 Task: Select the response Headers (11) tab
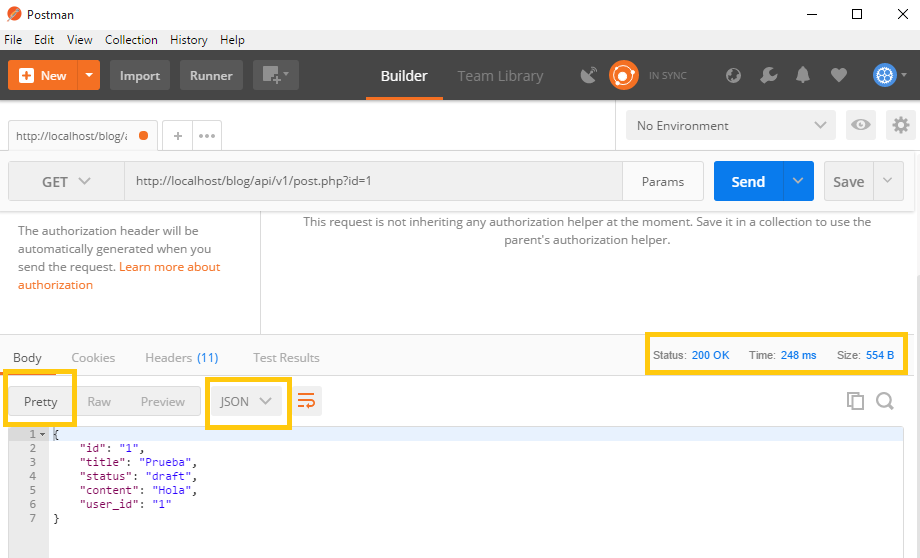tap(181, 357)
